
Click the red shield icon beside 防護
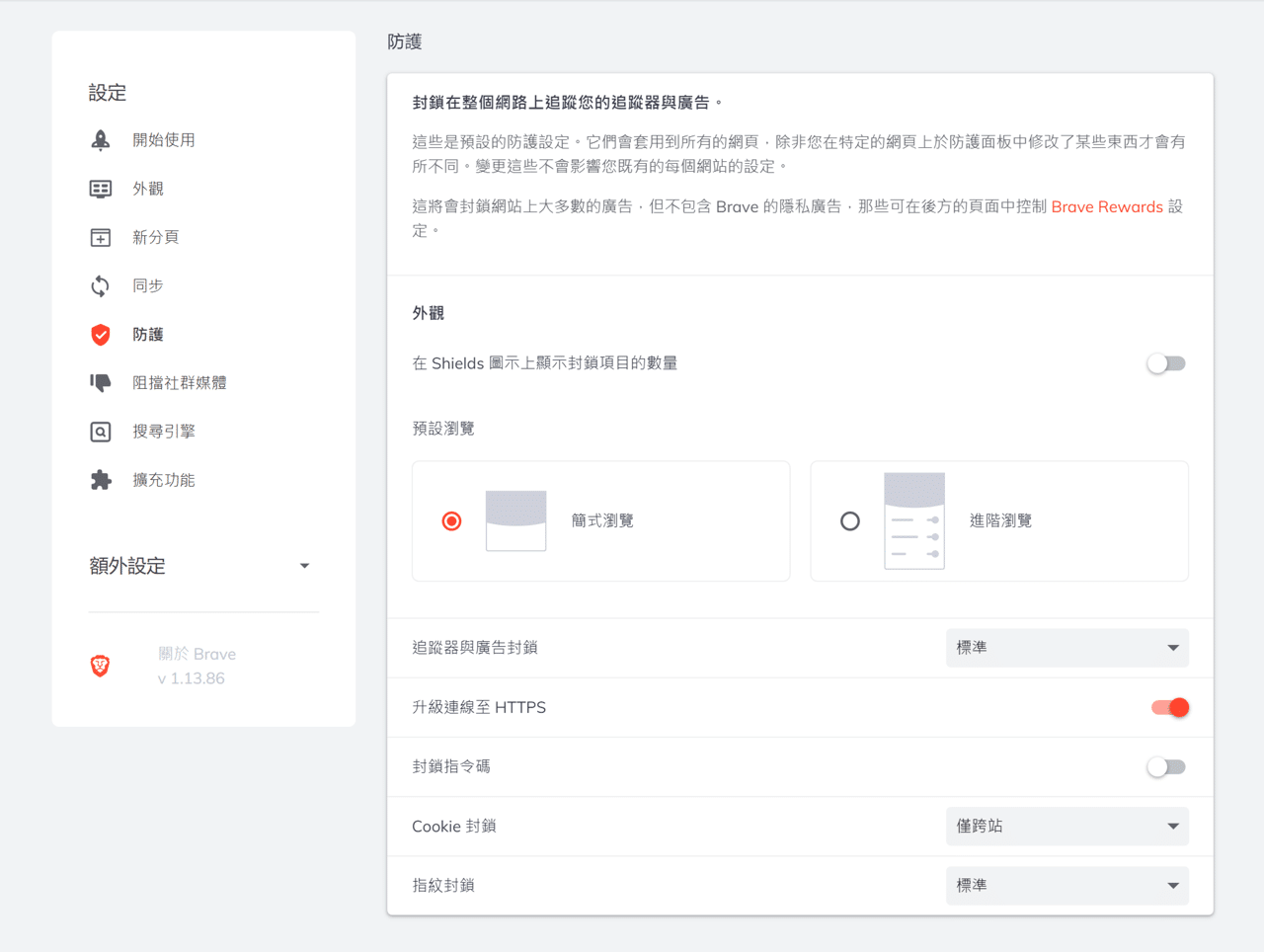(101, 335)
